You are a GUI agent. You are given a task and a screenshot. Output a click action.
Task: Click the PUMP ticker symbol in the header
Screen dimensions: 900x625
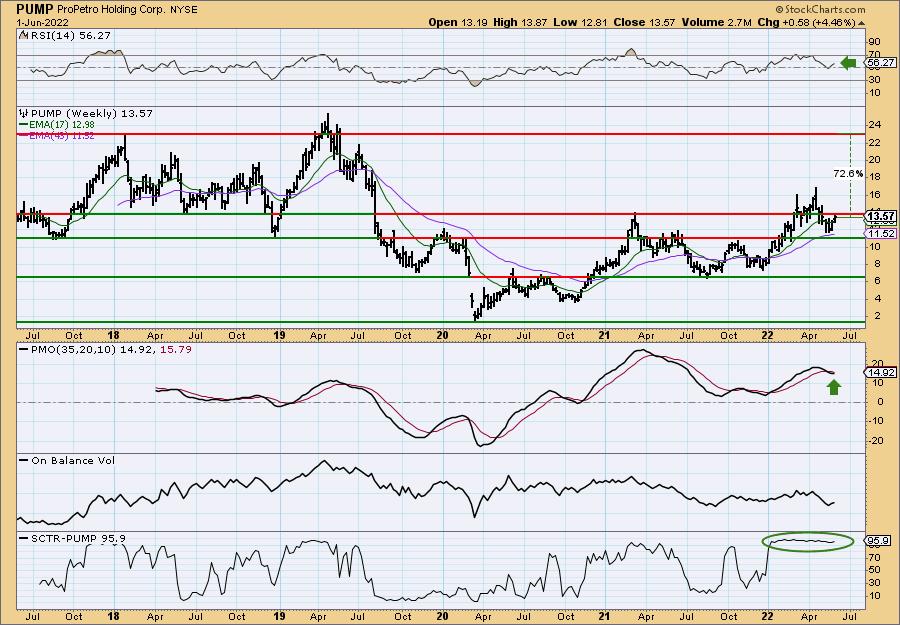tap(35, 9)
